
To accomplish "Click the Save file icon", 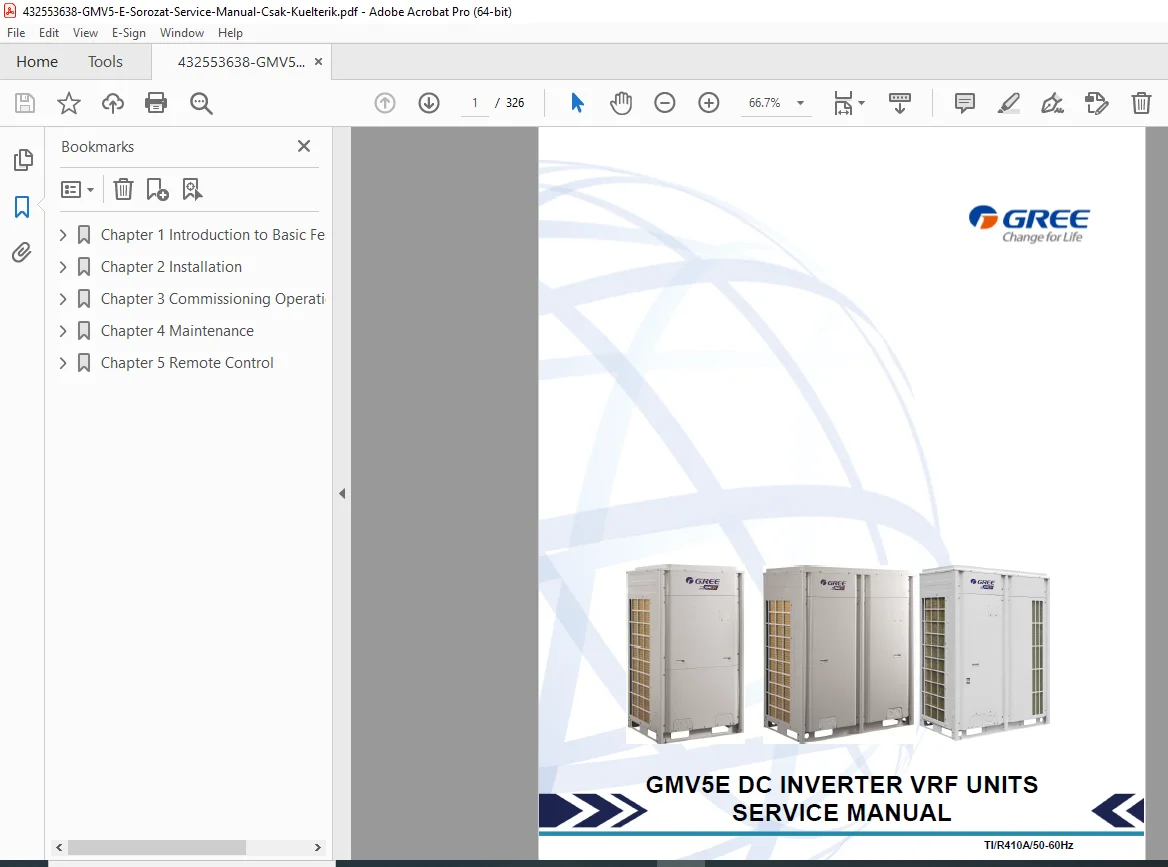I will click(x=25, y=103).
